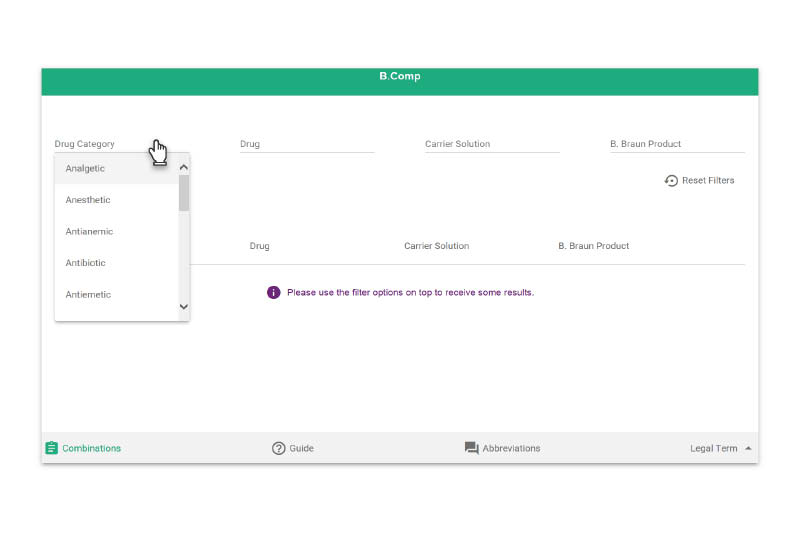Click the Reset Filters refresh icon
The width and height of the screenshot is (800, 534).
(x=671, y=181)
